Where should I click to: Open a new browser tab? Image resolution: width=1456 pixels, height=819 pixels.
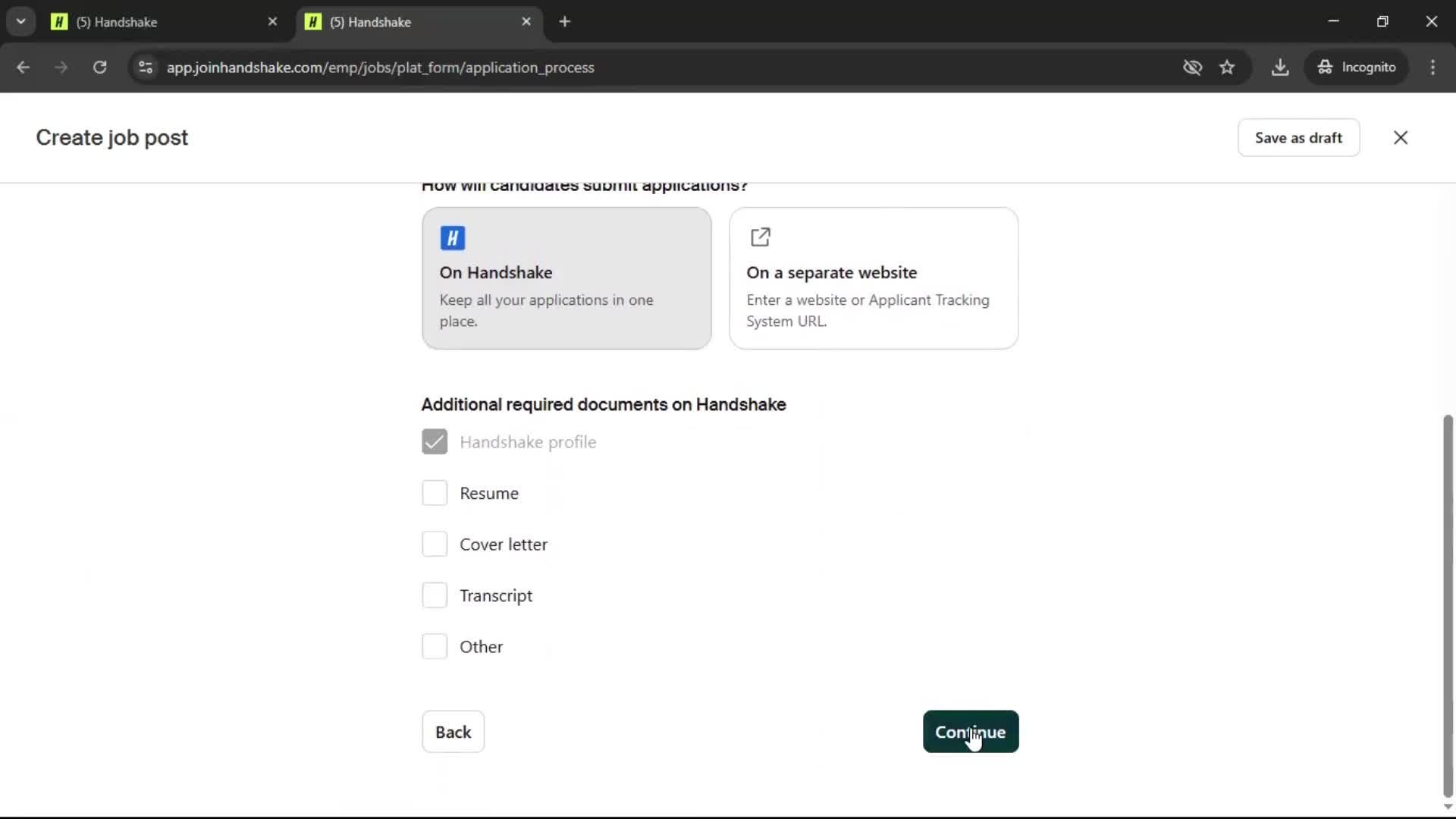coord(564,22)
